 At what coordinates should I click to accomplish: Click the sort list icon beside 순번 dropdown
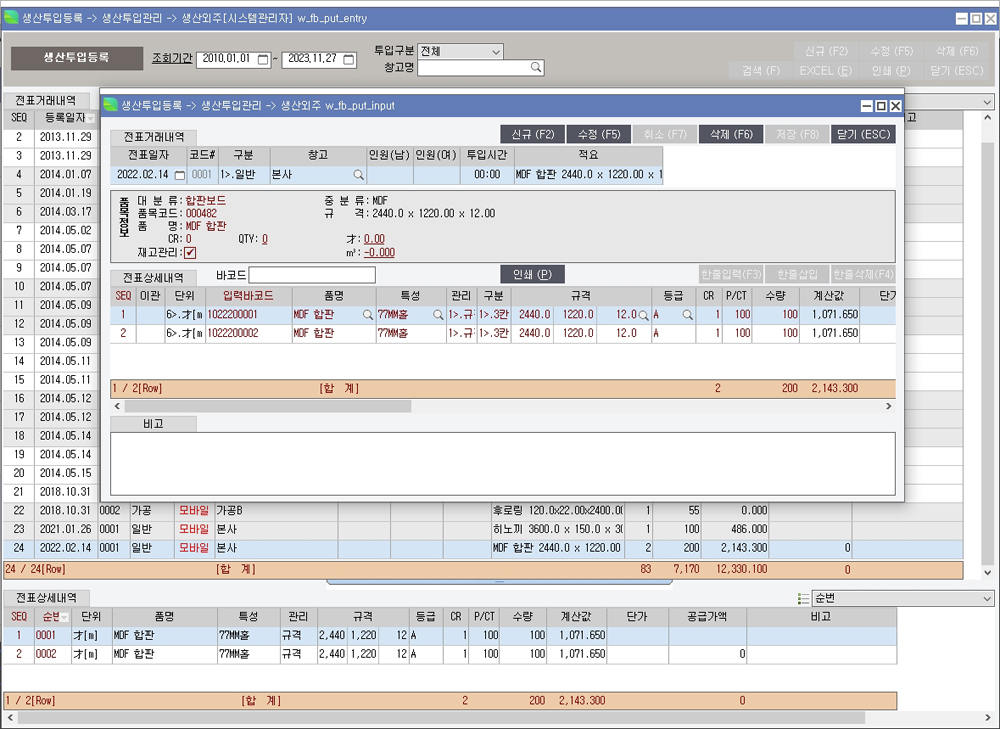804,598
